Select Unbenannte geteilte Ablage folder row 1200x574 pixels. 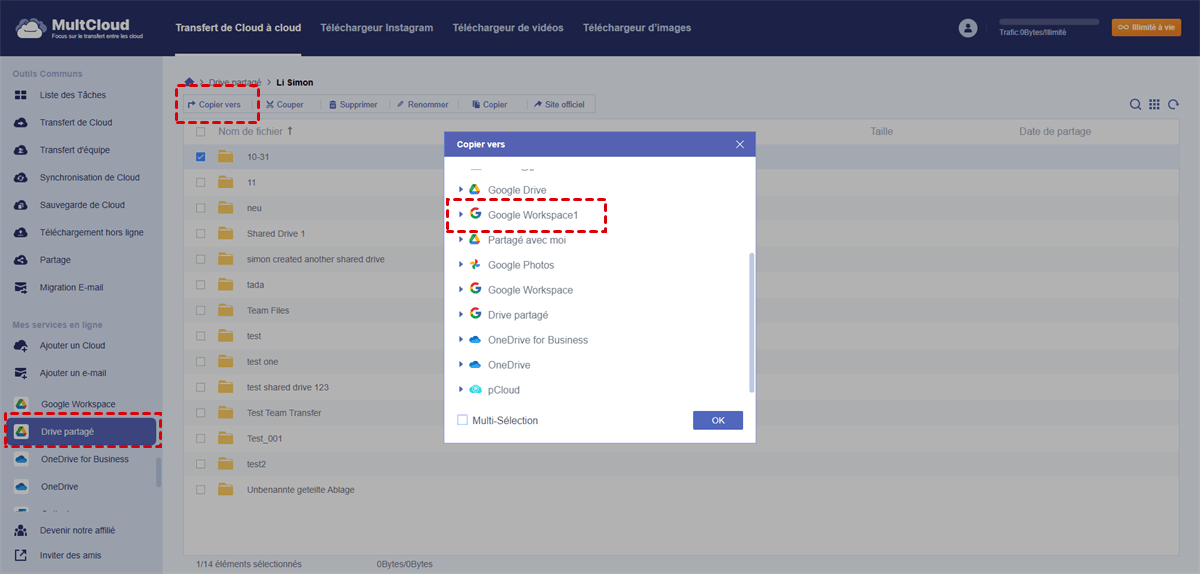680,490
